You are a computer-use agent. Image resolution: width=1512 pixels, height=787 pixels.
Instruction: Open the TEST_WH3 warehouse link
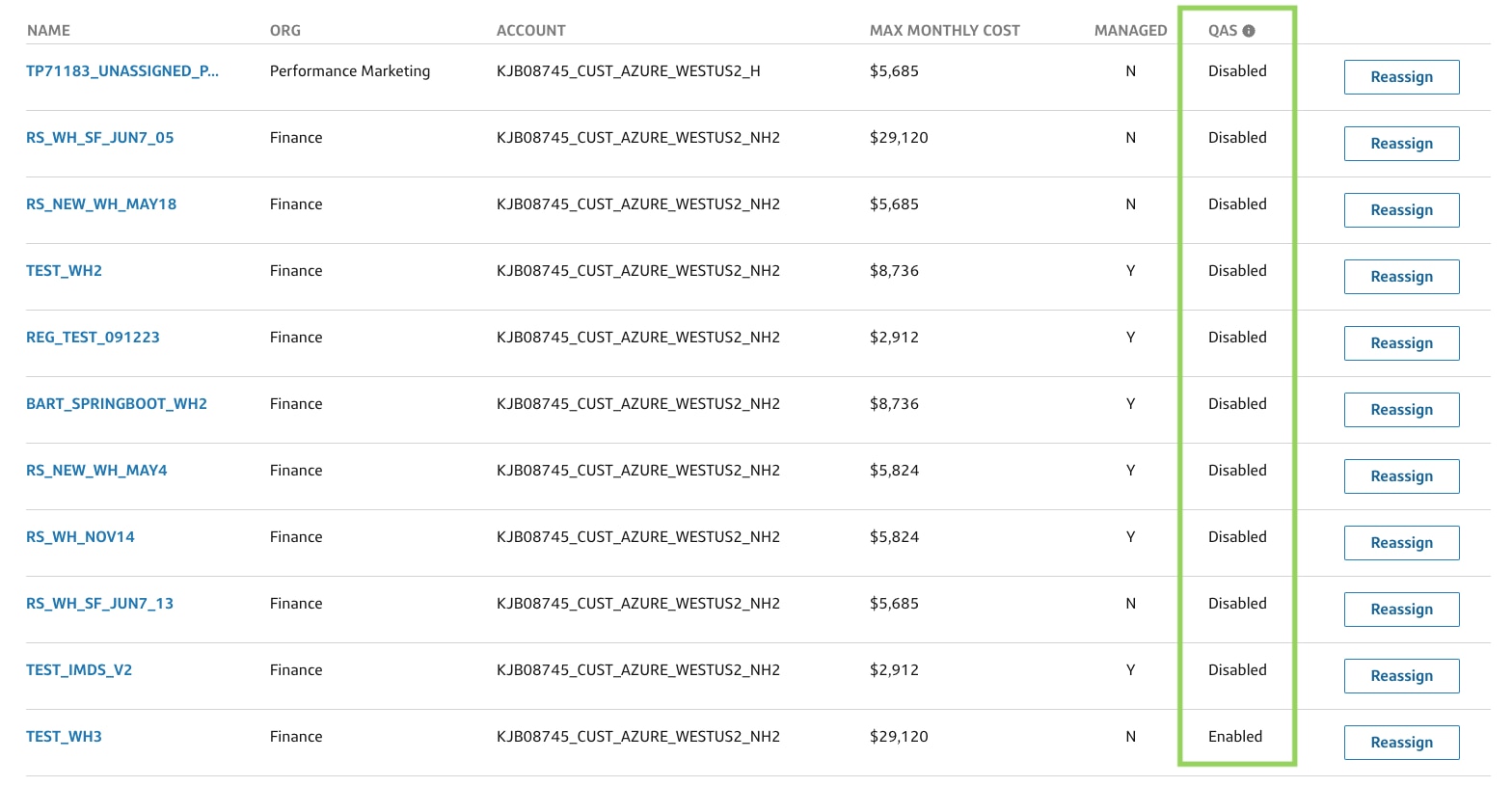click(64, 736)
